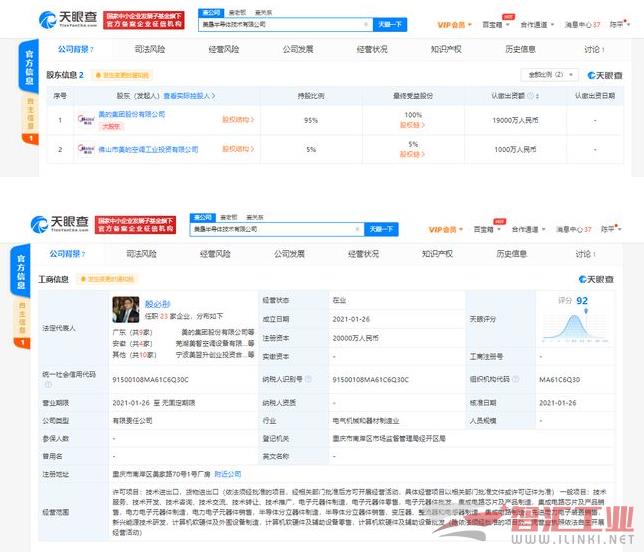Click the 天眼一下 search button above the shareholder table
Viewport: 644px width, 554px height.
point(390,25)
